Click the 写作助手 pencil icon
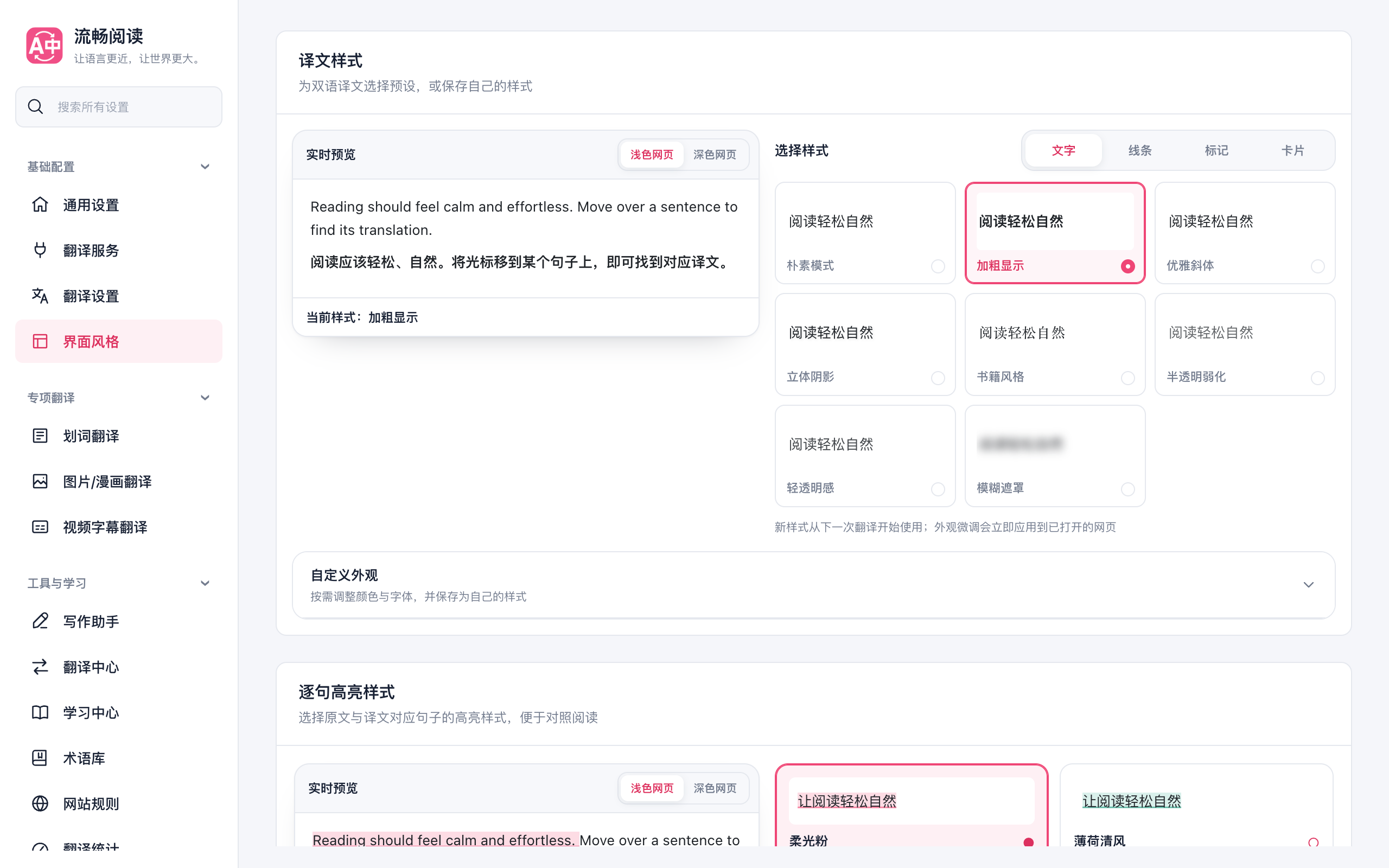This screenshot has height=868, width=1389. (x=40, y=621)
